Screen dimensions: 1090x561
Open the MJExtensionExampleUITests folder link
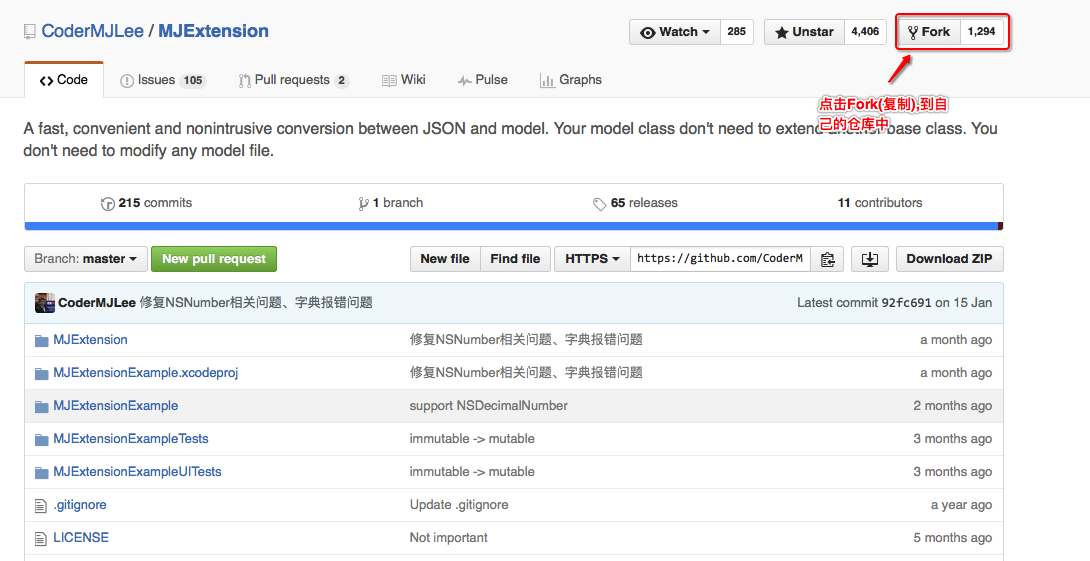[x=137, y=472]
